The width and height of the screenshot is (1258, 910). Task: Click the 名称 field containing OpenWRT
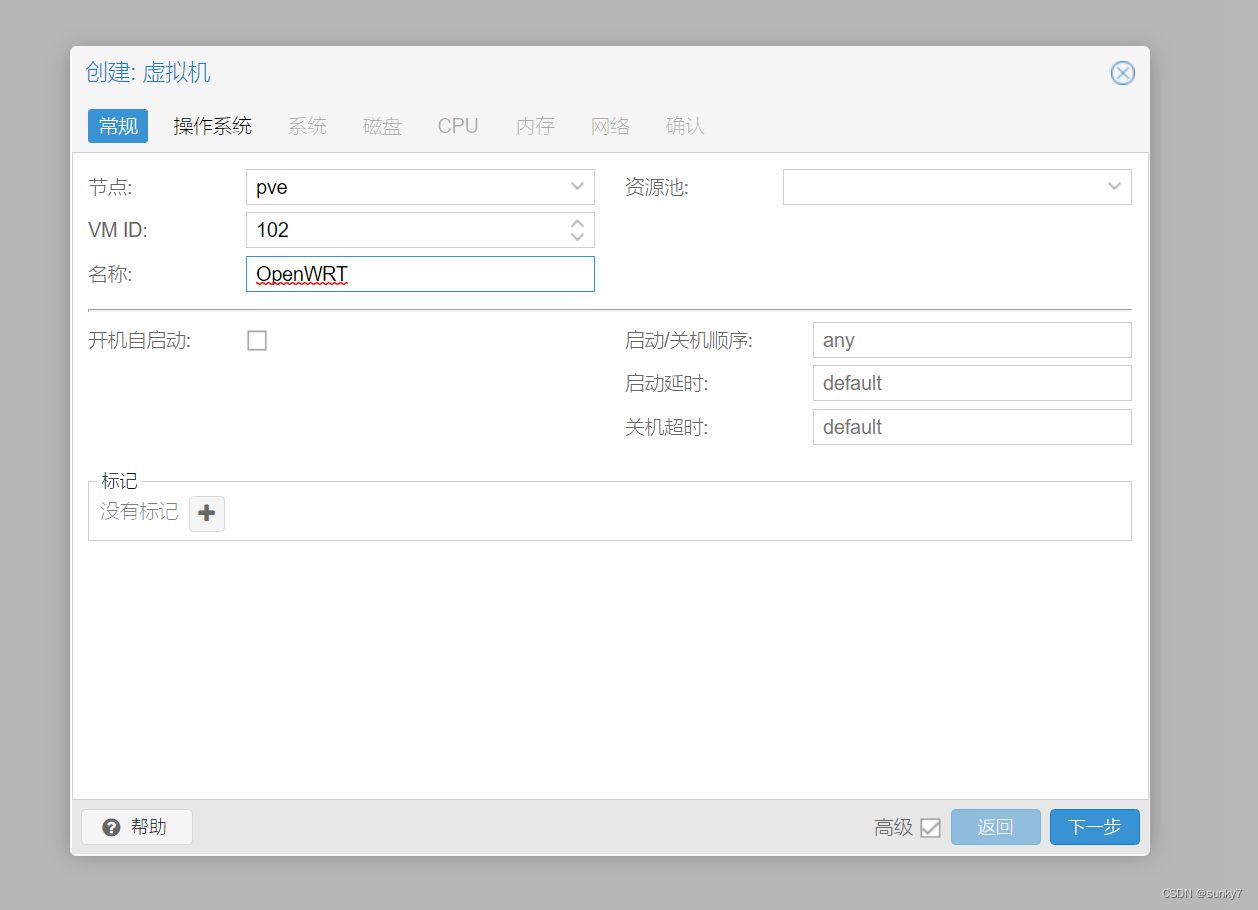(x=420, y=274)
